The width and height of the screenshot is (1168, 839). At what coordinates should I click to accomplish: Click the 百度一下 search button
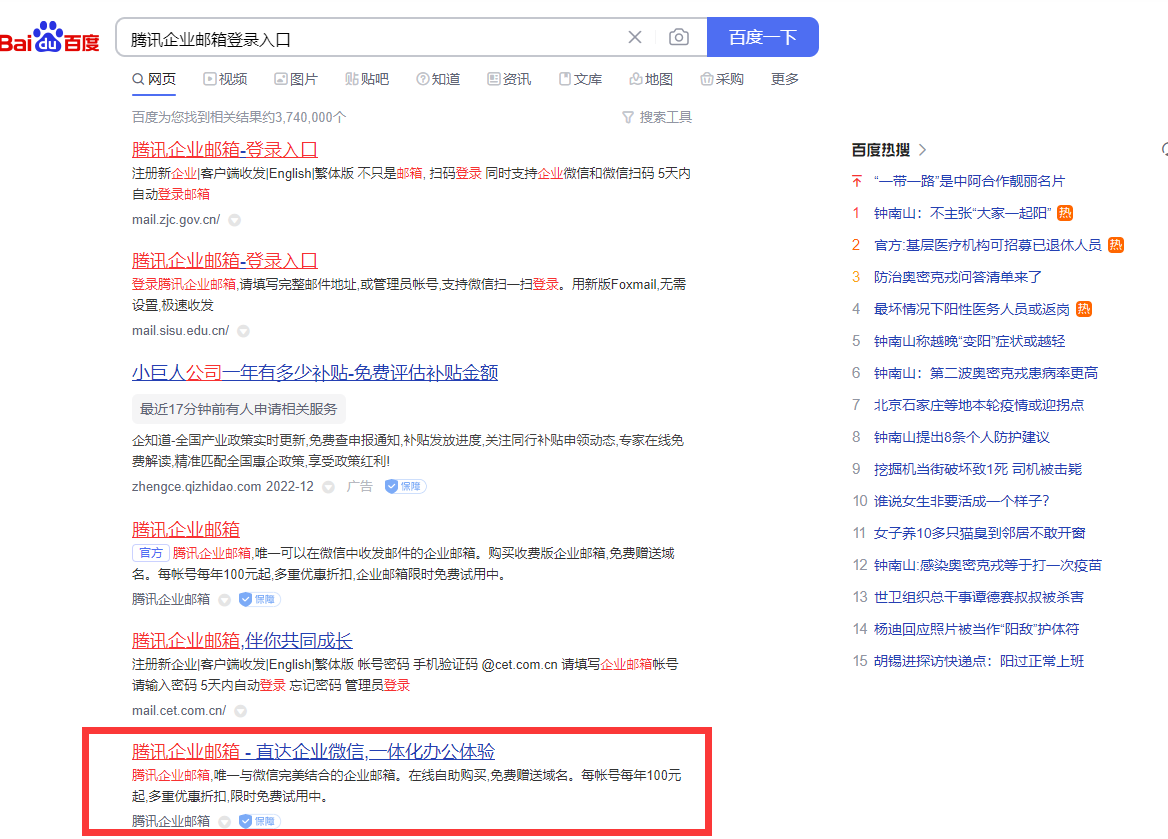763,37
